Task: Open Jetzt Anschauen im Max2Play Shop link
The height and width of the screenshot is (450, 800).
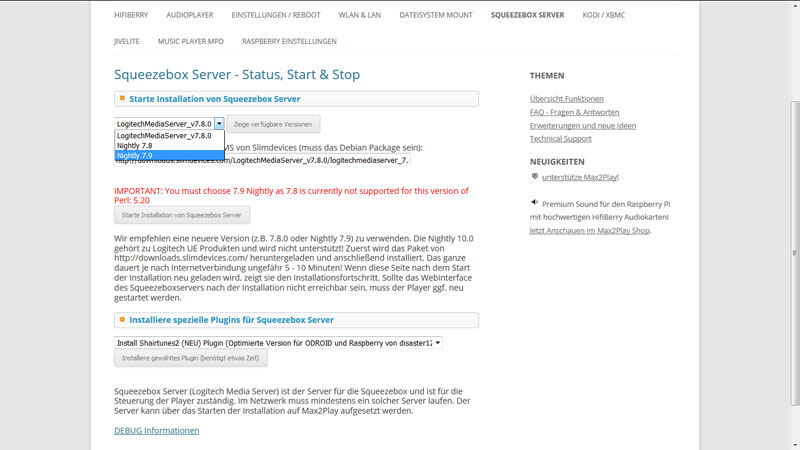Action: tap(590, 231)
